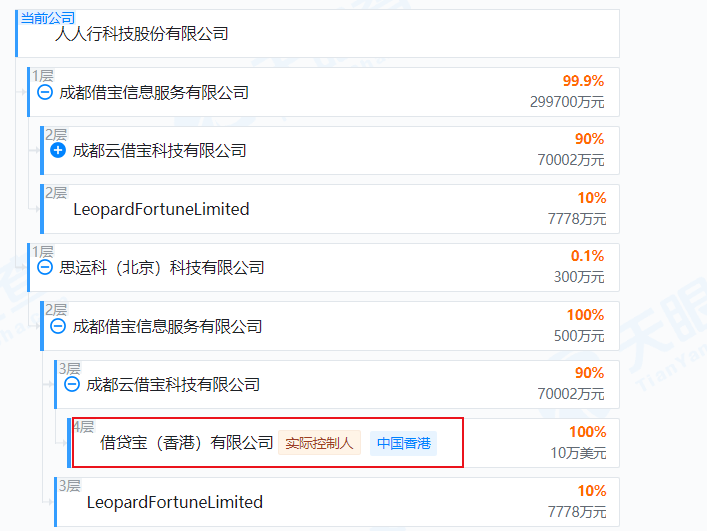Open 人人行科技股份有限公司 company name
The width and height of the screenshot is (707, 531).
pyautogui.click(x=141, y=33)
